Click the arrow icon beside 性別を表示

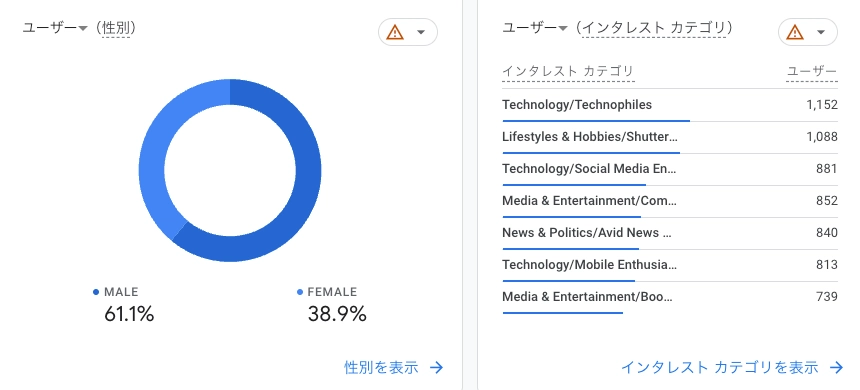click(x=437, y=368)
